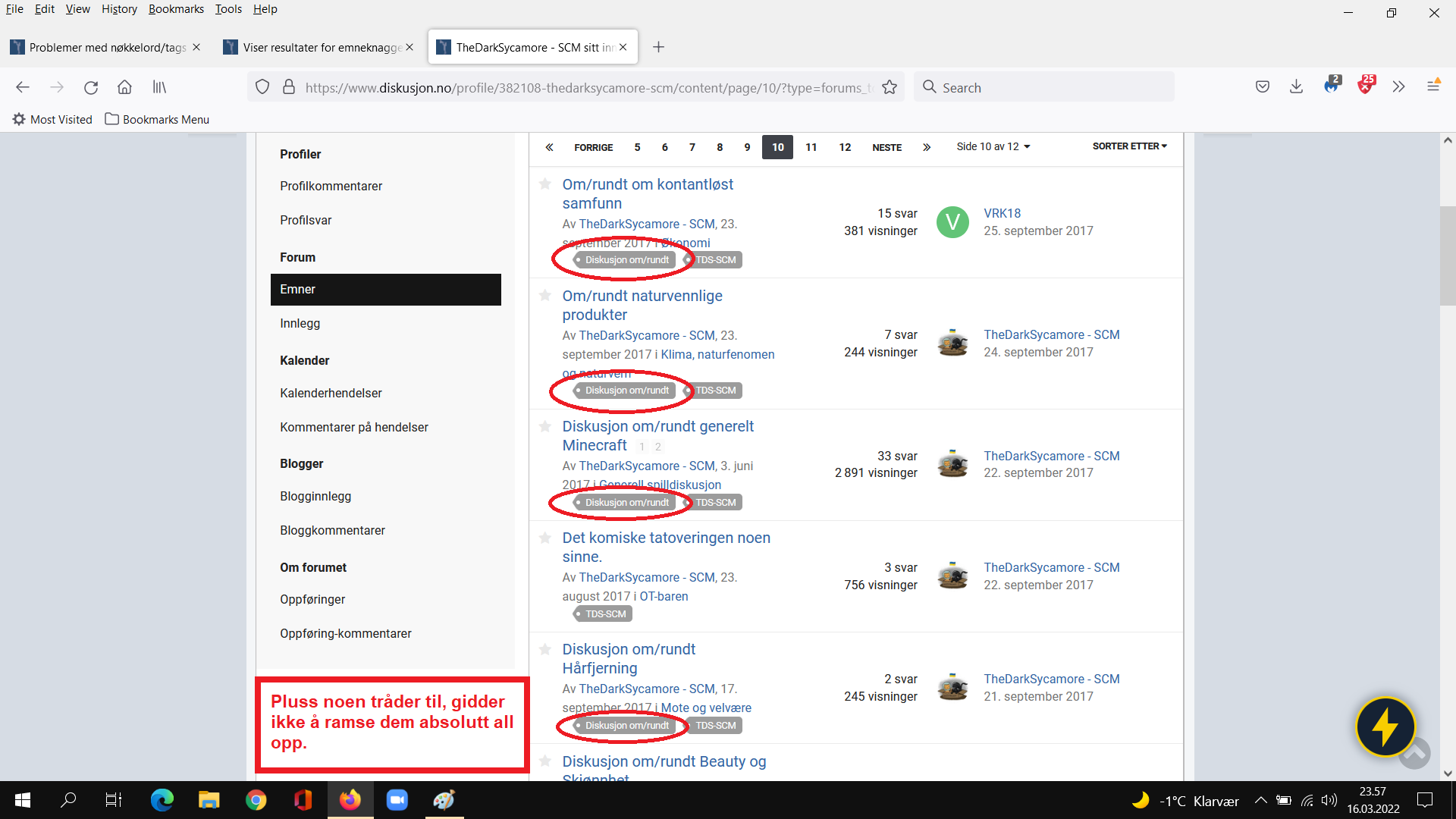Click the yellow lightning bolt floating button
This screenshot has width=1456, height=819.
coord(1385,727)
